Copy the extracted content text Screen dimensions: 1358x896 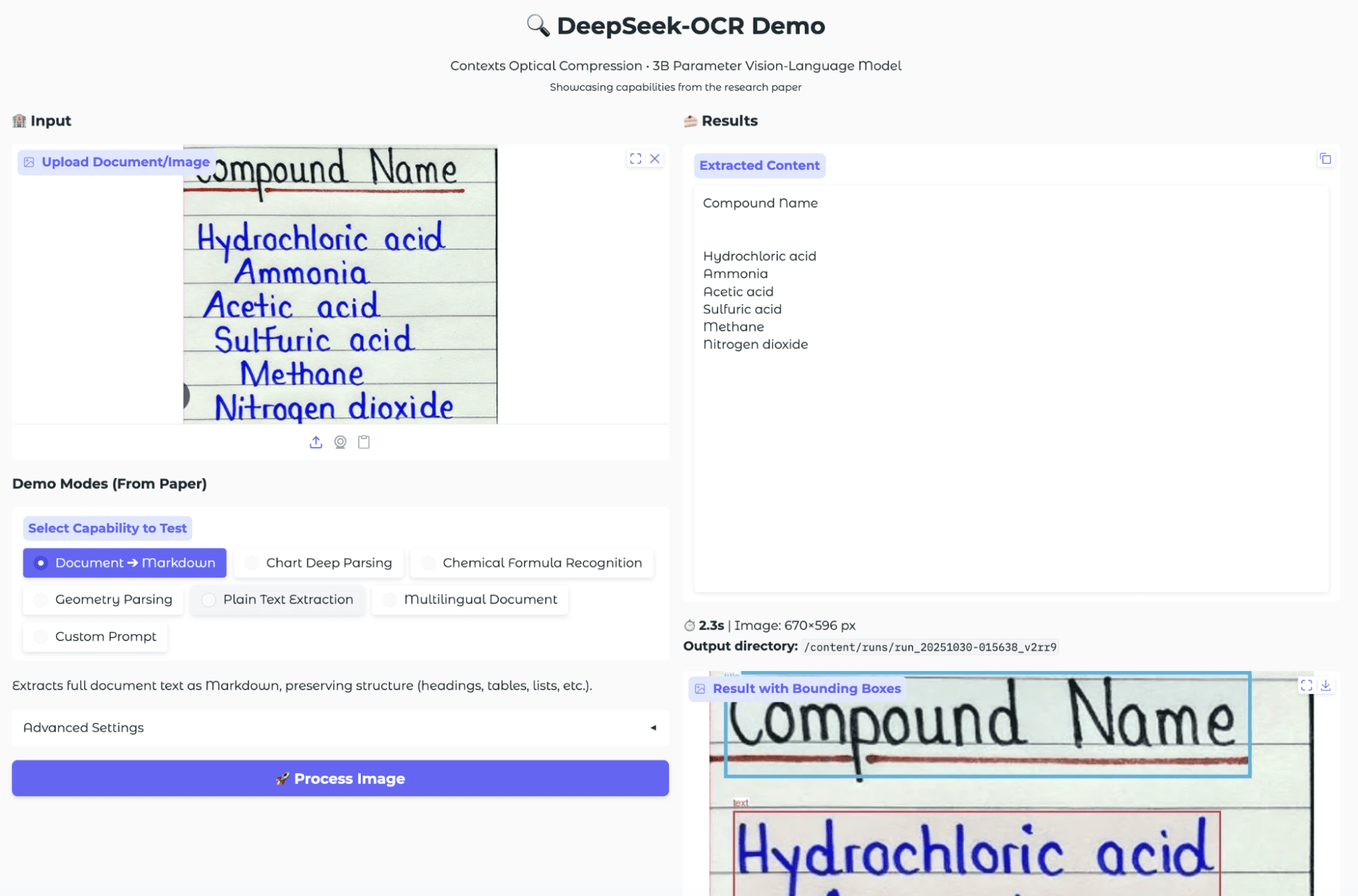tap(1325, 159)
